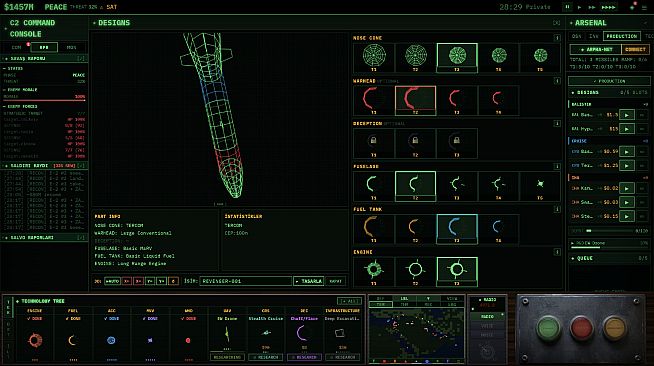Viewport: 654px width, 366px height.
Task: Choose the T4 fuselage part
Action: (x=499, y=186)
